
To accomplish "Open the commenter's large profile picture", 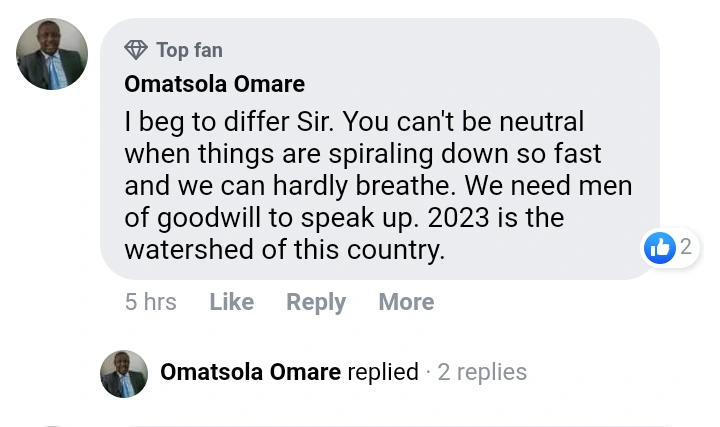I will [x=52, y=53].
